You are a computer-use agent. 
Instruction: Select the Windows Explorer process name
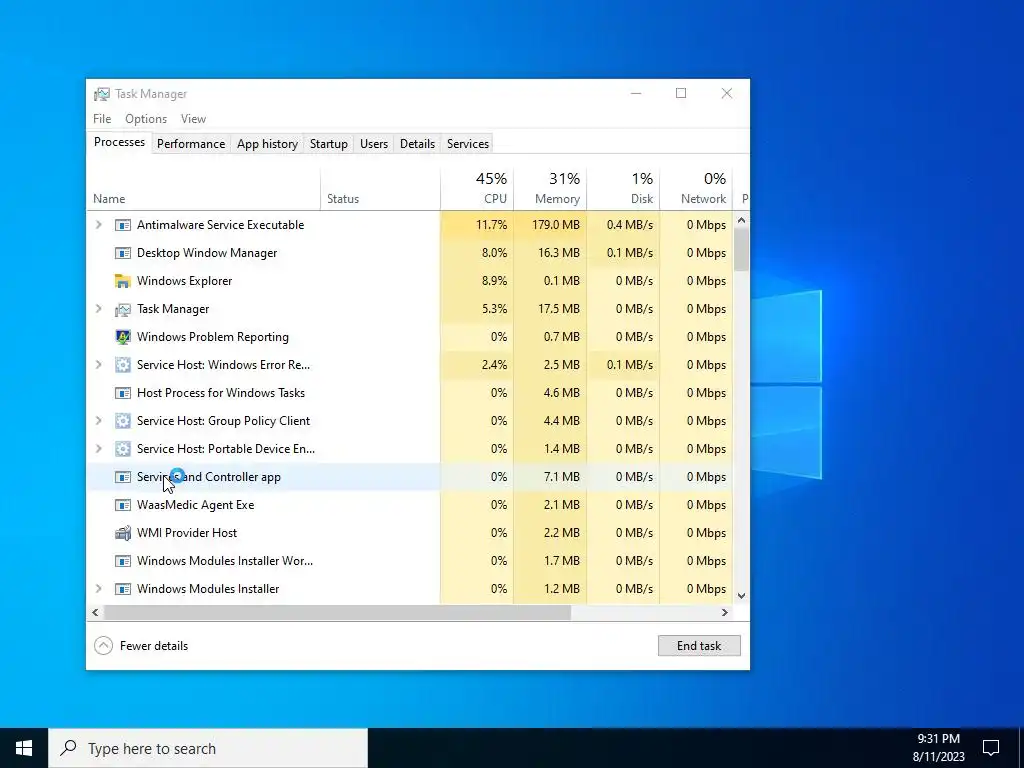185,281
